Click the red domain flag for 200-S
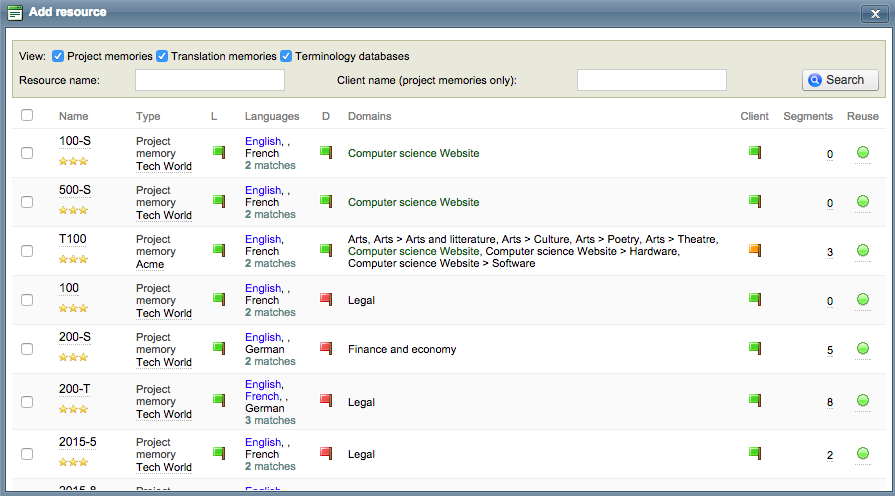 point(325,348)
